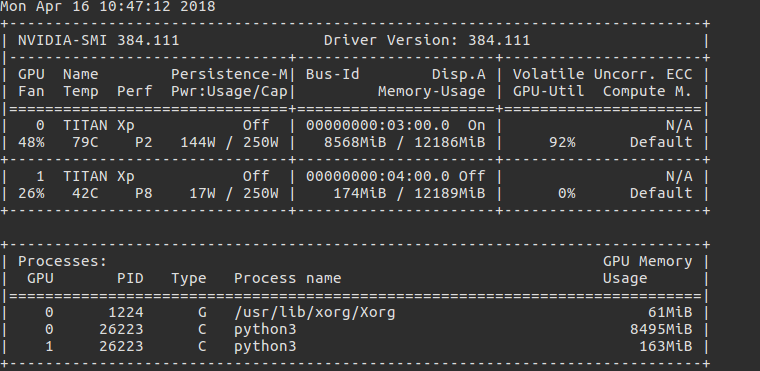
Task: Click the Volatile Uncorr. ECC header
Action: pyautogui.click(x=602, y=74)
